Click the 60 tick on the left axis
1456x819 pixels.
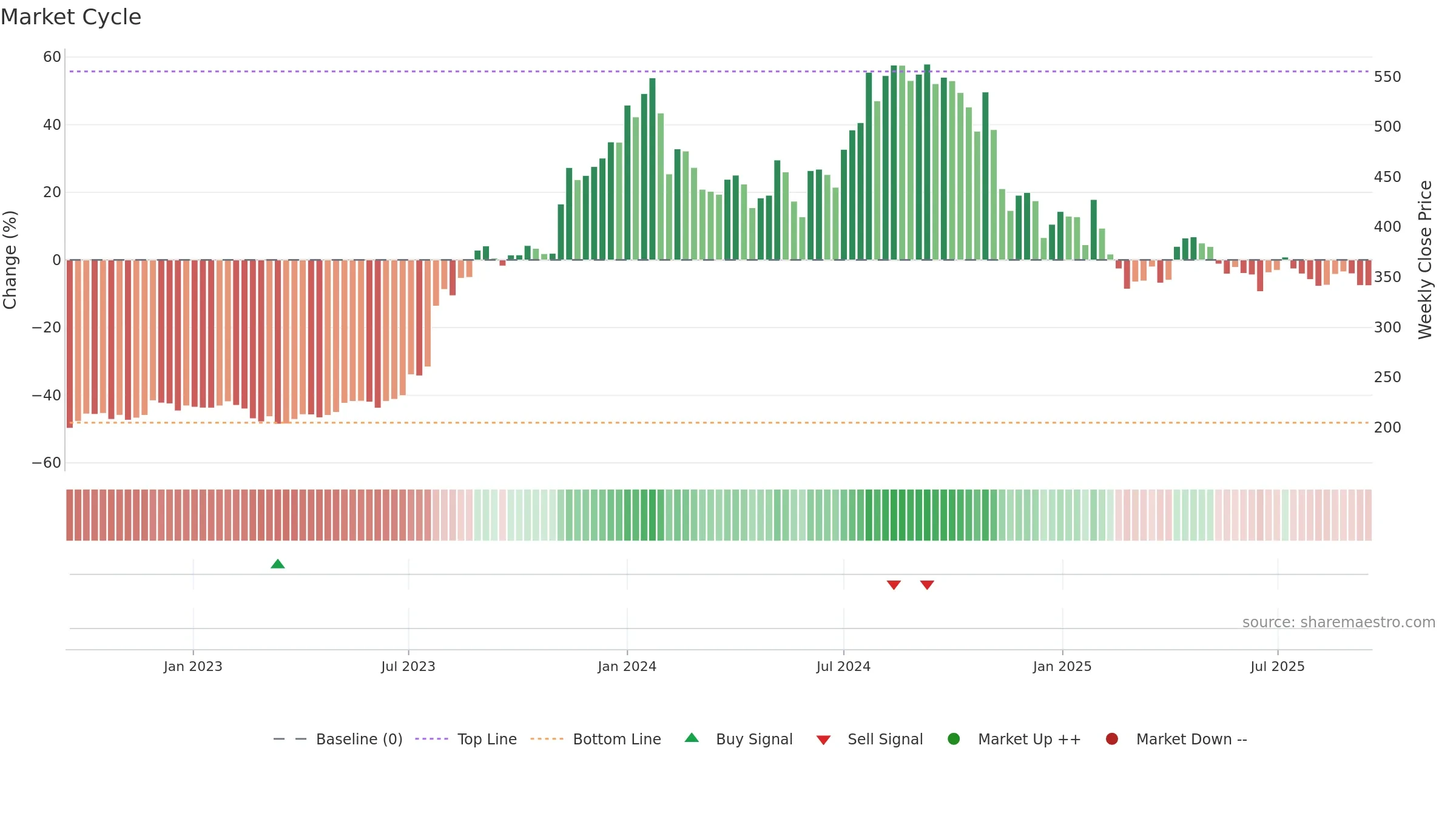pyautogui.click(x=52, y=57)
